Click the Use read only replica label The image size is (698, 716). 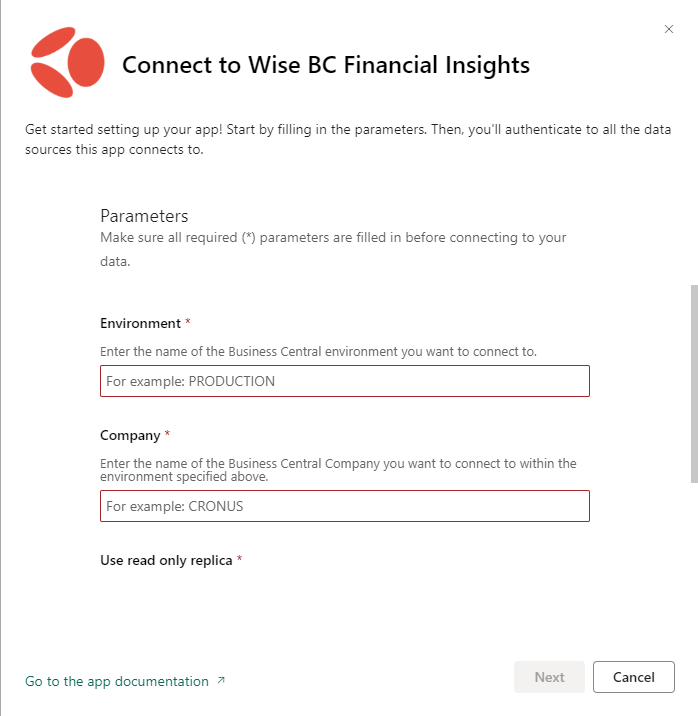coord(166,560)
